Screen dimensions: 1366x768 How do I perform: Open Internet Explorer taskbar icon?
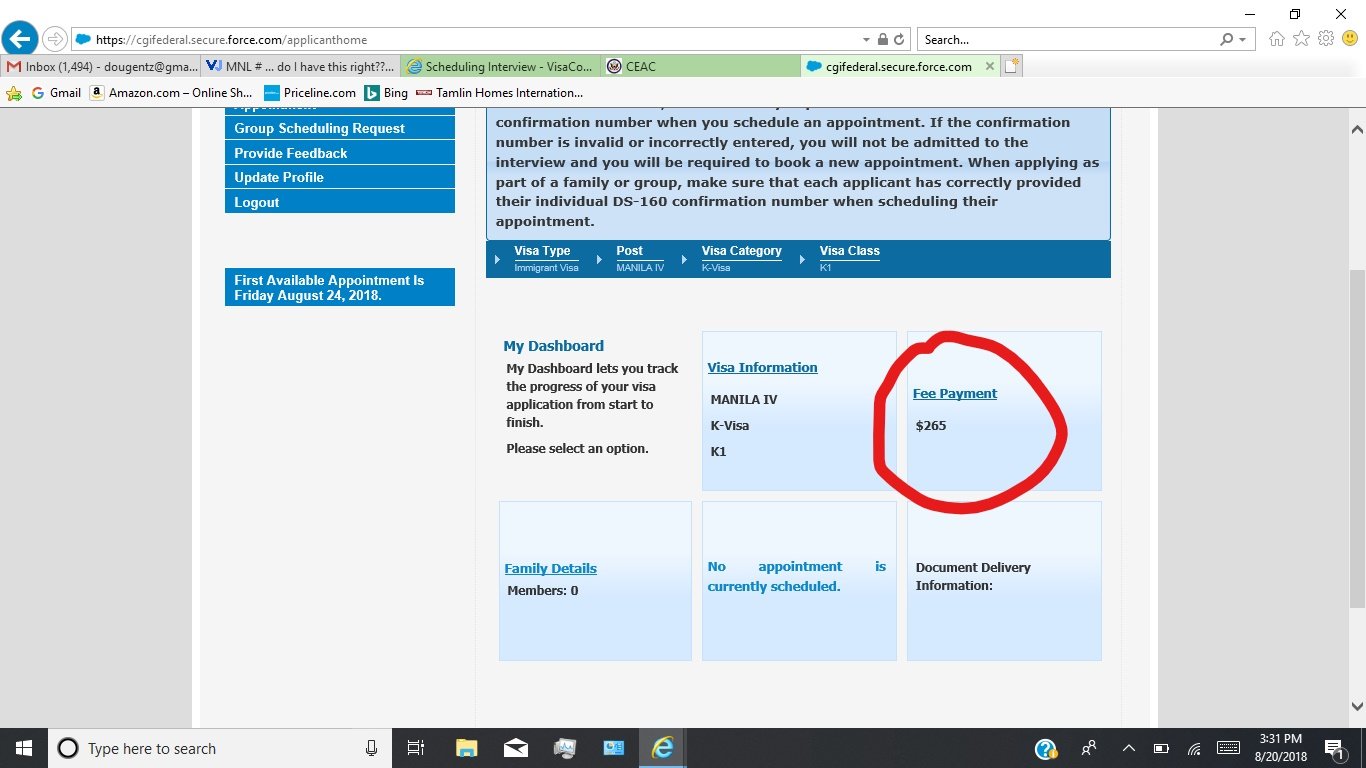pyautogui.click(x=662, y=748)
